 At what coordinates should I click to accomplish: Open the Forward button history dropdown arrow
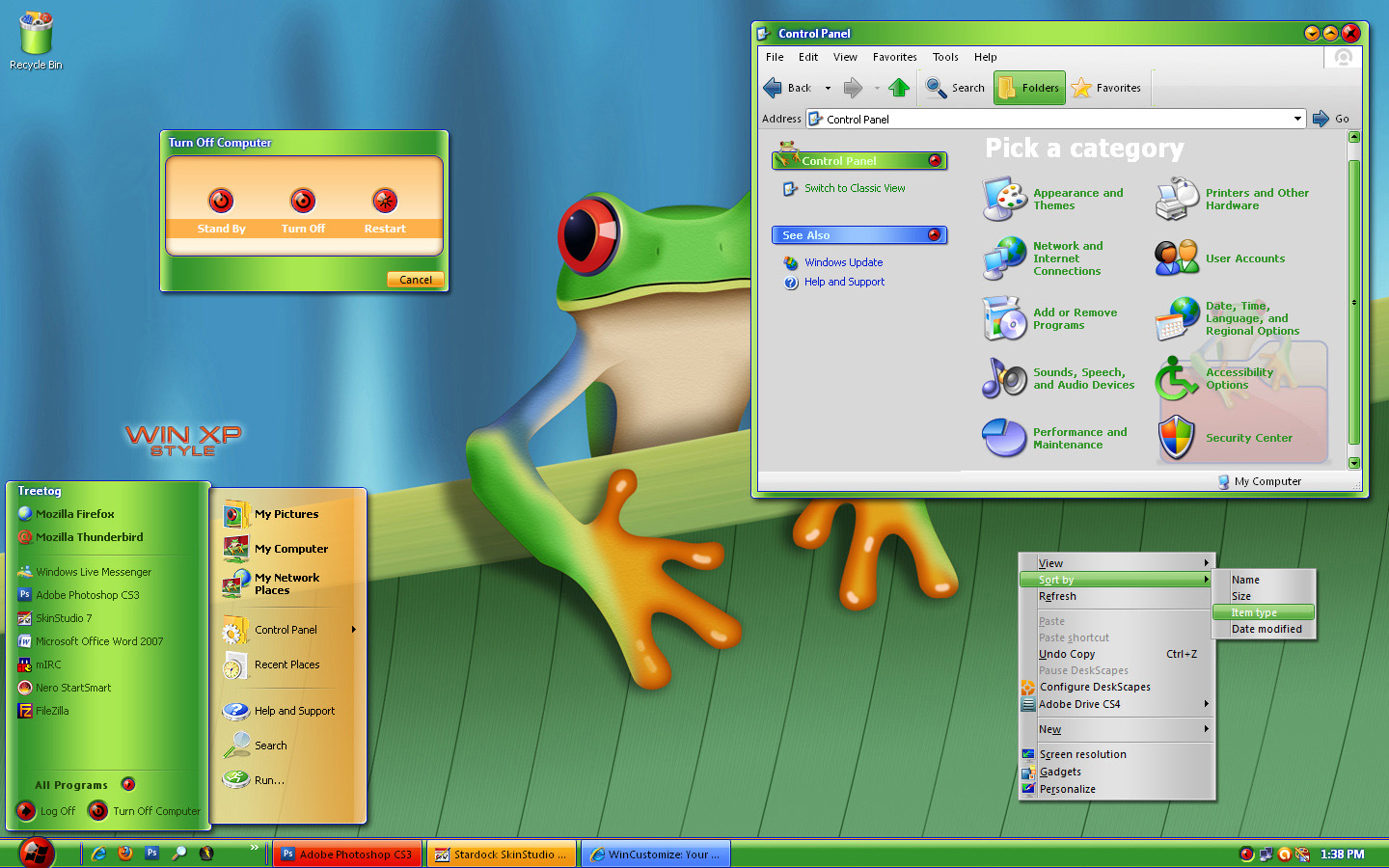pos(877,88)
